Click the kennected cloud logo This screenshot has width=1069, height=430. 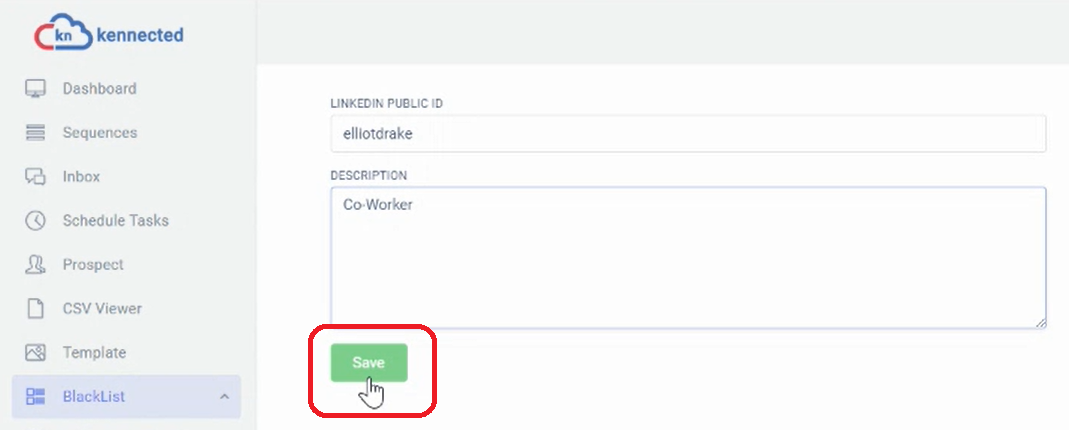(x=108, y=33)
